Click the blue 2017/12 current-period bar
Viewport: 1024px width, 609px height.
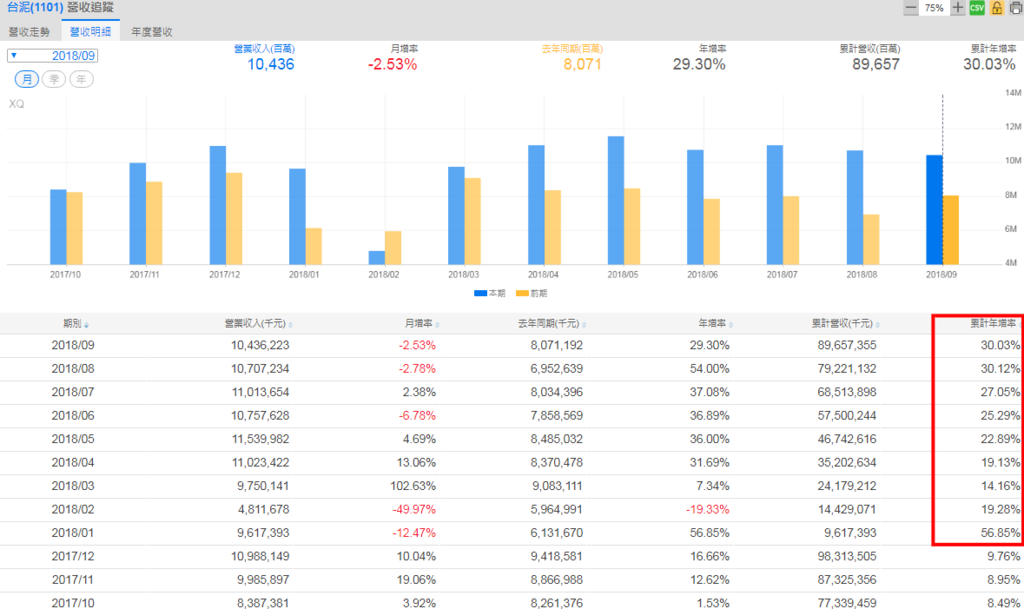[217, 205]
